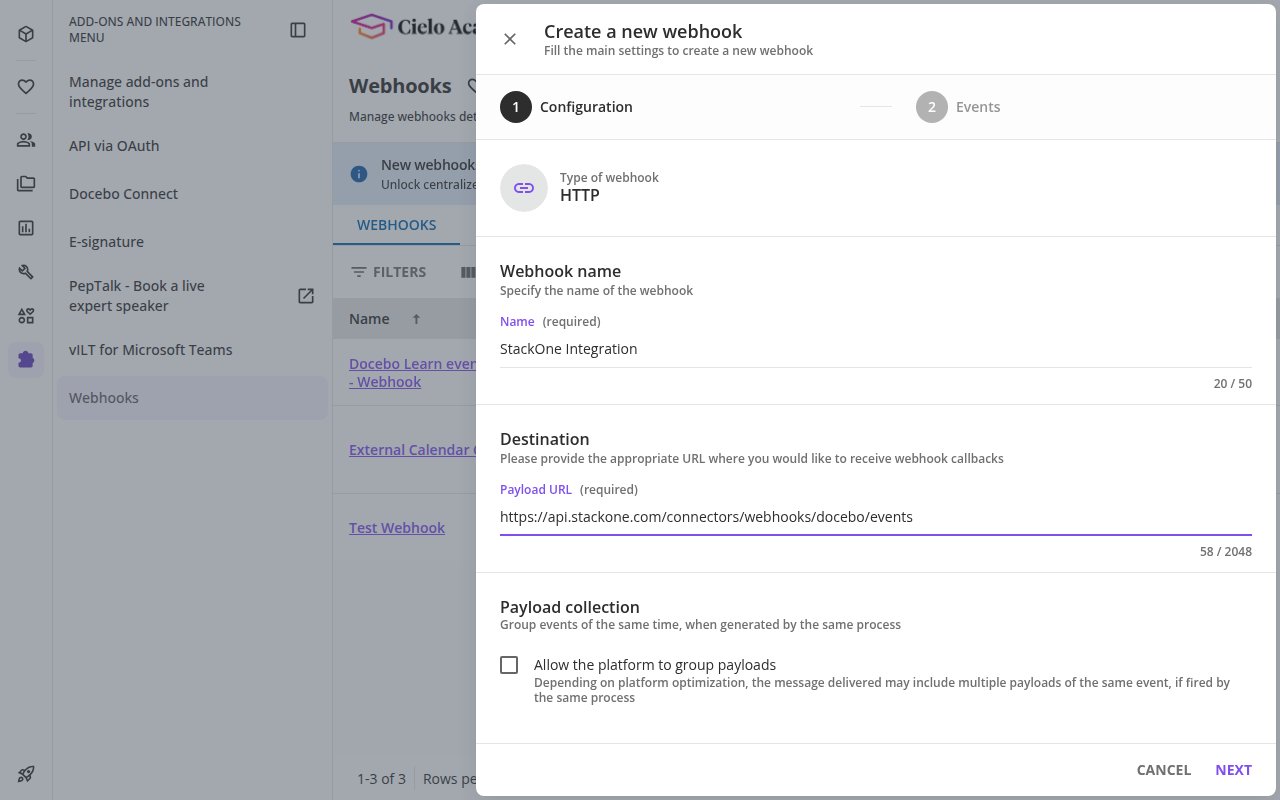Open the shapes widgets icon in rail
1280x800 pixels.
pyautogui.click(x=26, y=316)
